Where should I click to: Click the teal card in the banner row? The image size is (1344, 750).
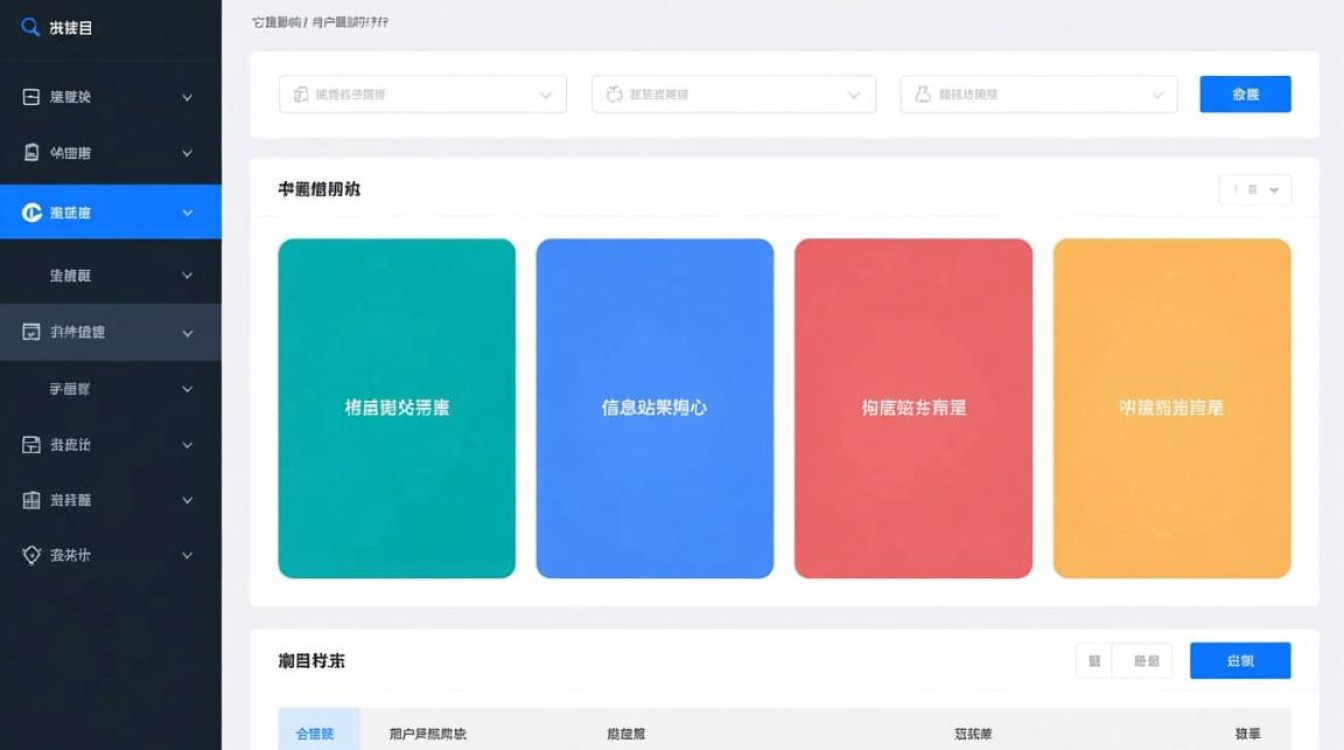[396, 407]
